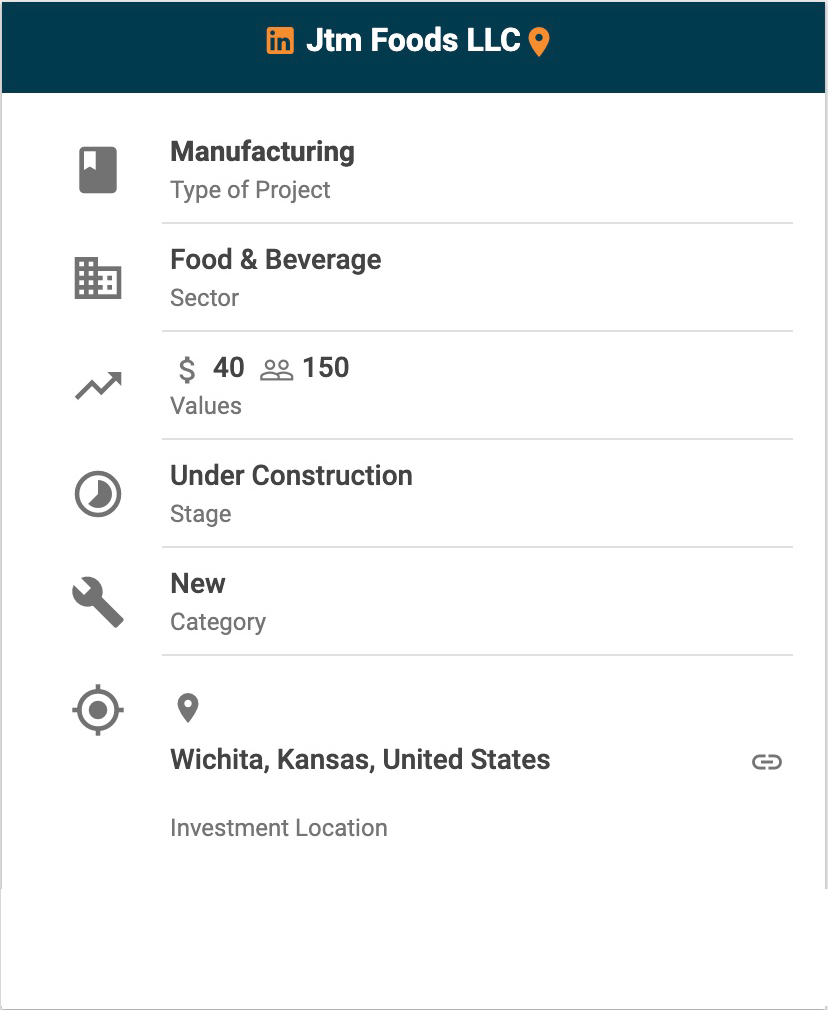Click the building icon next to Sector
Image resolution: width=828 pixels, height=1010 pixels.
pos(98,278)
